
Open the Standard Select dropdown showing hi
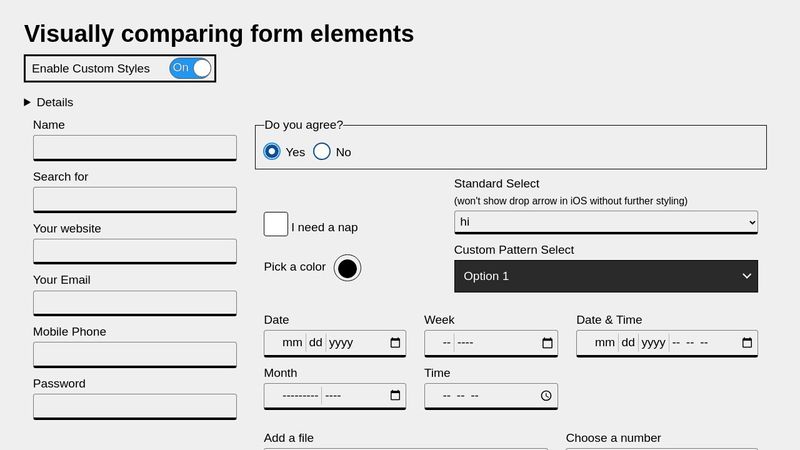tap(605, 221)
